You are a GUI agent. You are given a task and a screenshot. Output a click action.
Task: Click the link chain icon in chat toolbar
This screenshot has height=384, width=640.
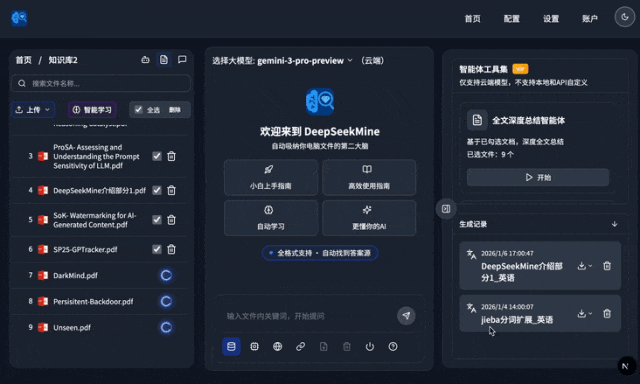pos(300,346)
